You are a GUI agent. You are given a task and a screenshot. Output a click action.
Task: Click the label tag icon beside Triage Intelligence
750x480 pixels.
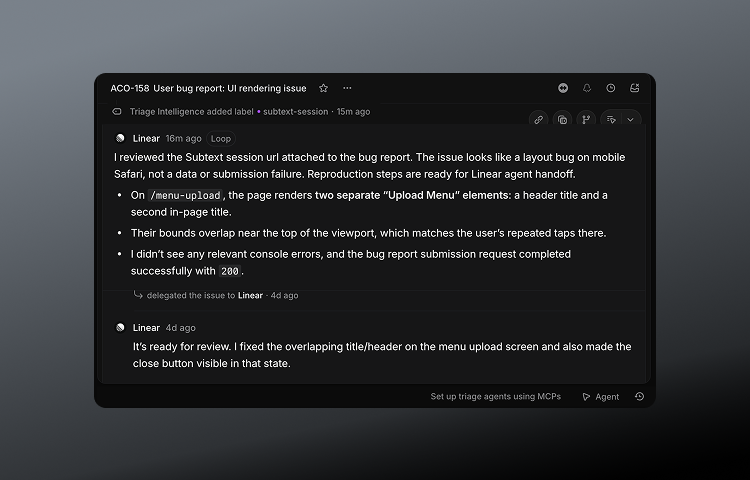tap(117, 111)
